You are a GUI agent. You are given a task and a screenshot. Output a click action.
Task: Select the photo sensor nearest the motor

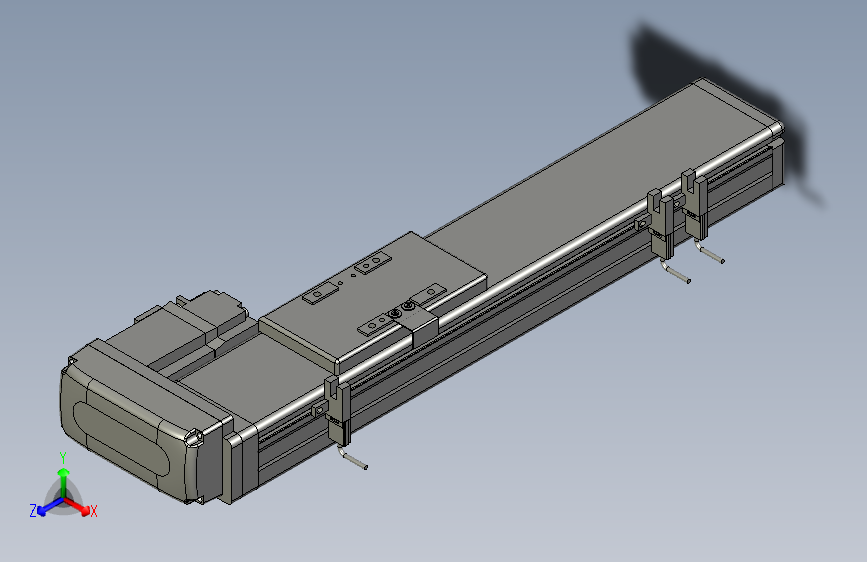click(338, 411)
